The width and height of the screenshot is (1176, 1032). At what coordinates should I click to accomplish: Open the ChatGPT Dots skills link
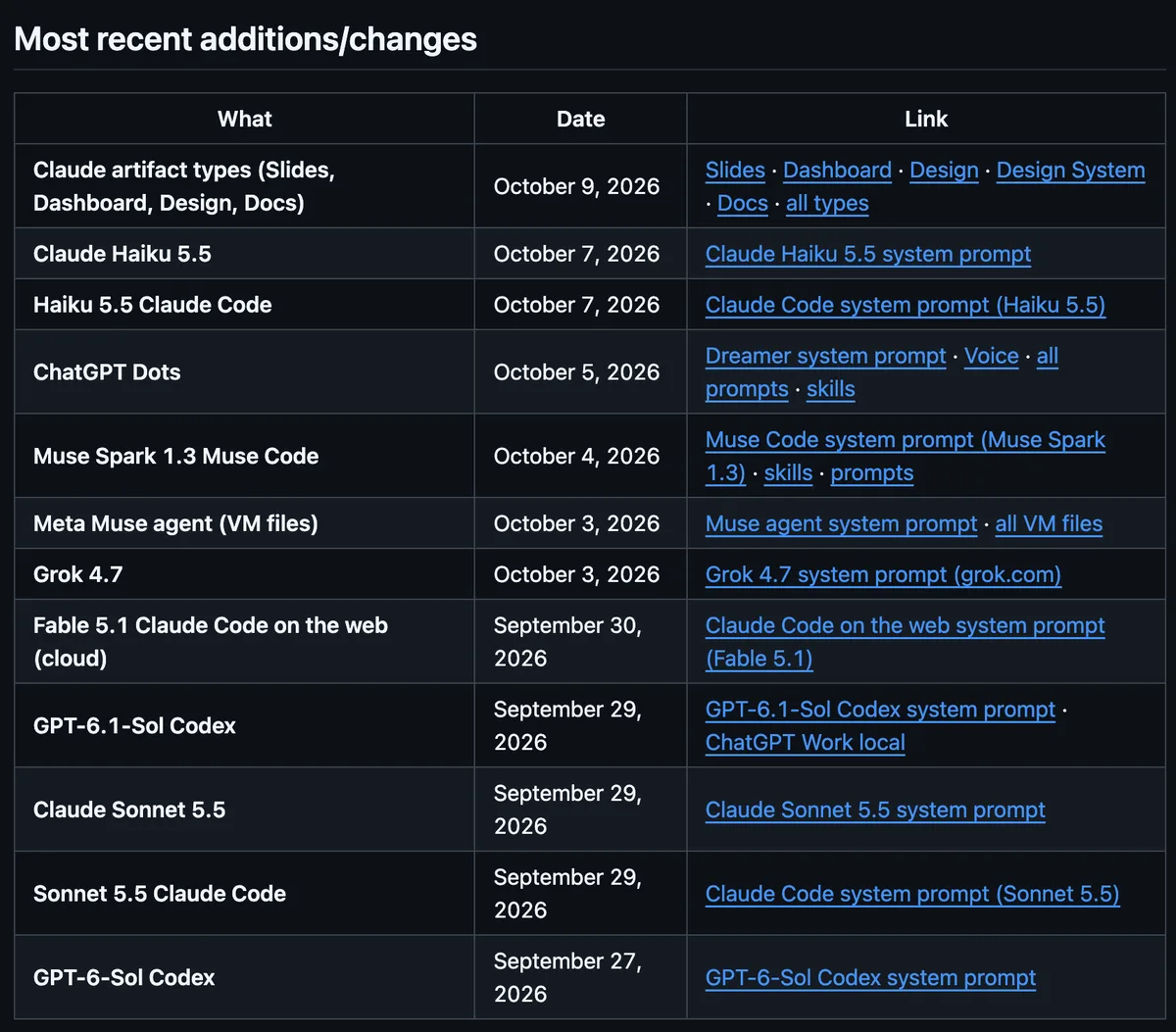tap(831, 390)
